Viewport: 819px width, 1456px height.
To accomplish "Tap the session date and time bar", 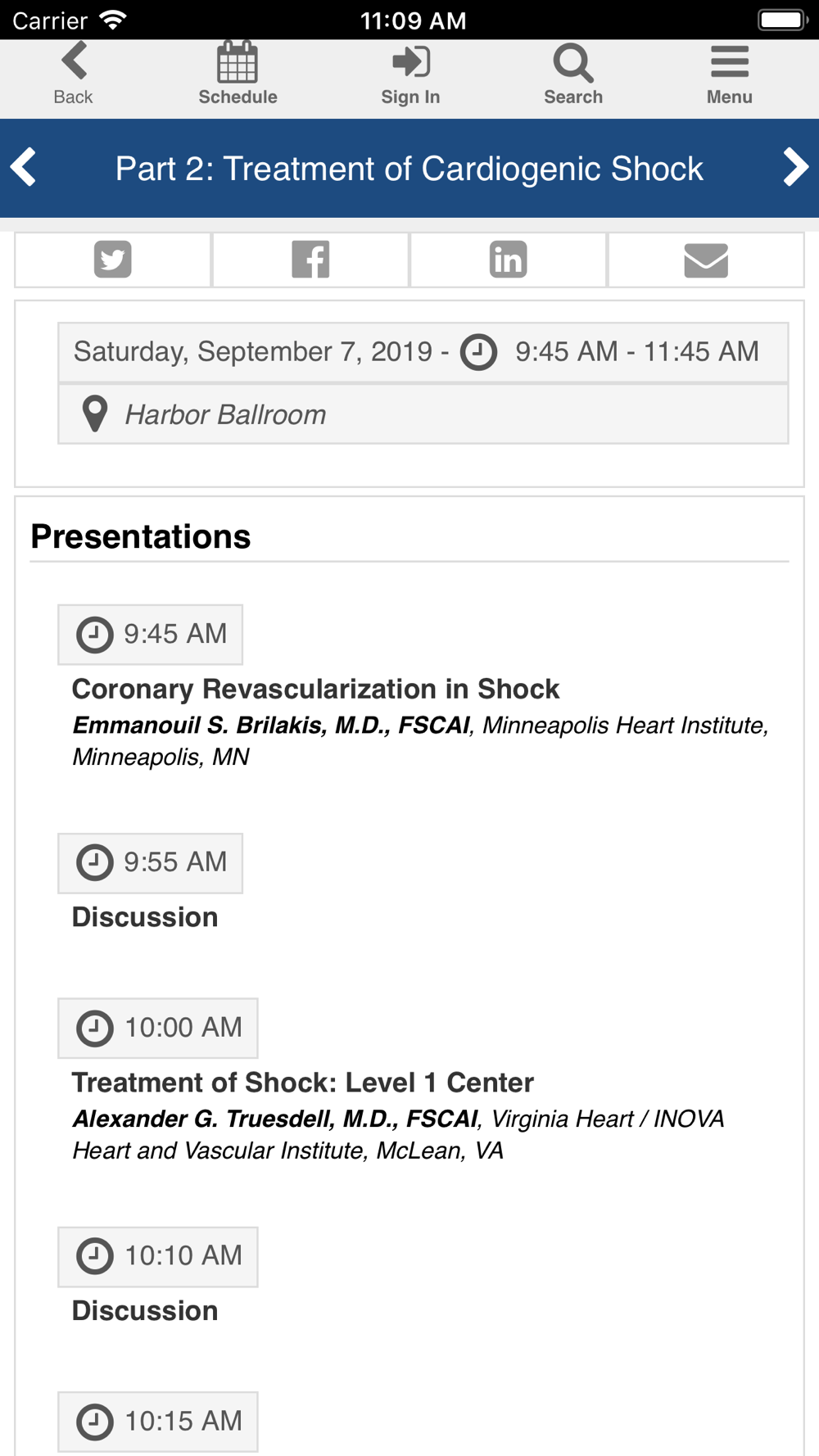I will [x=423, y=352].
